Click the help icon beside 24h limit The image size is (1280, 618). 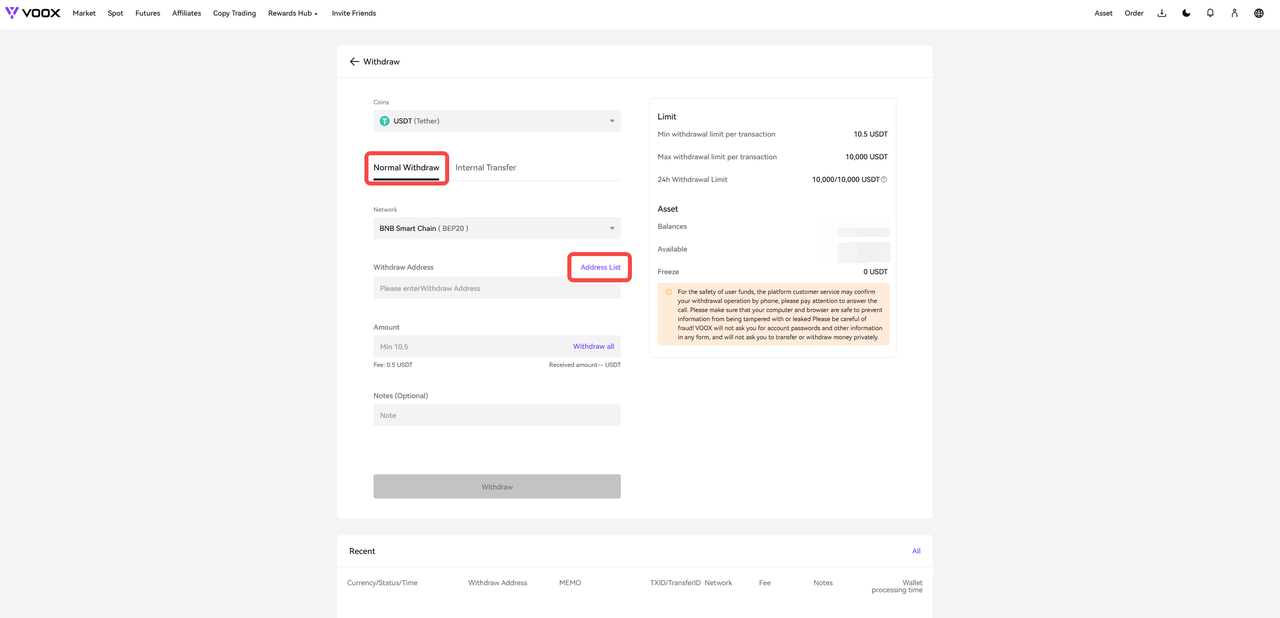click(x=884, y=180)
